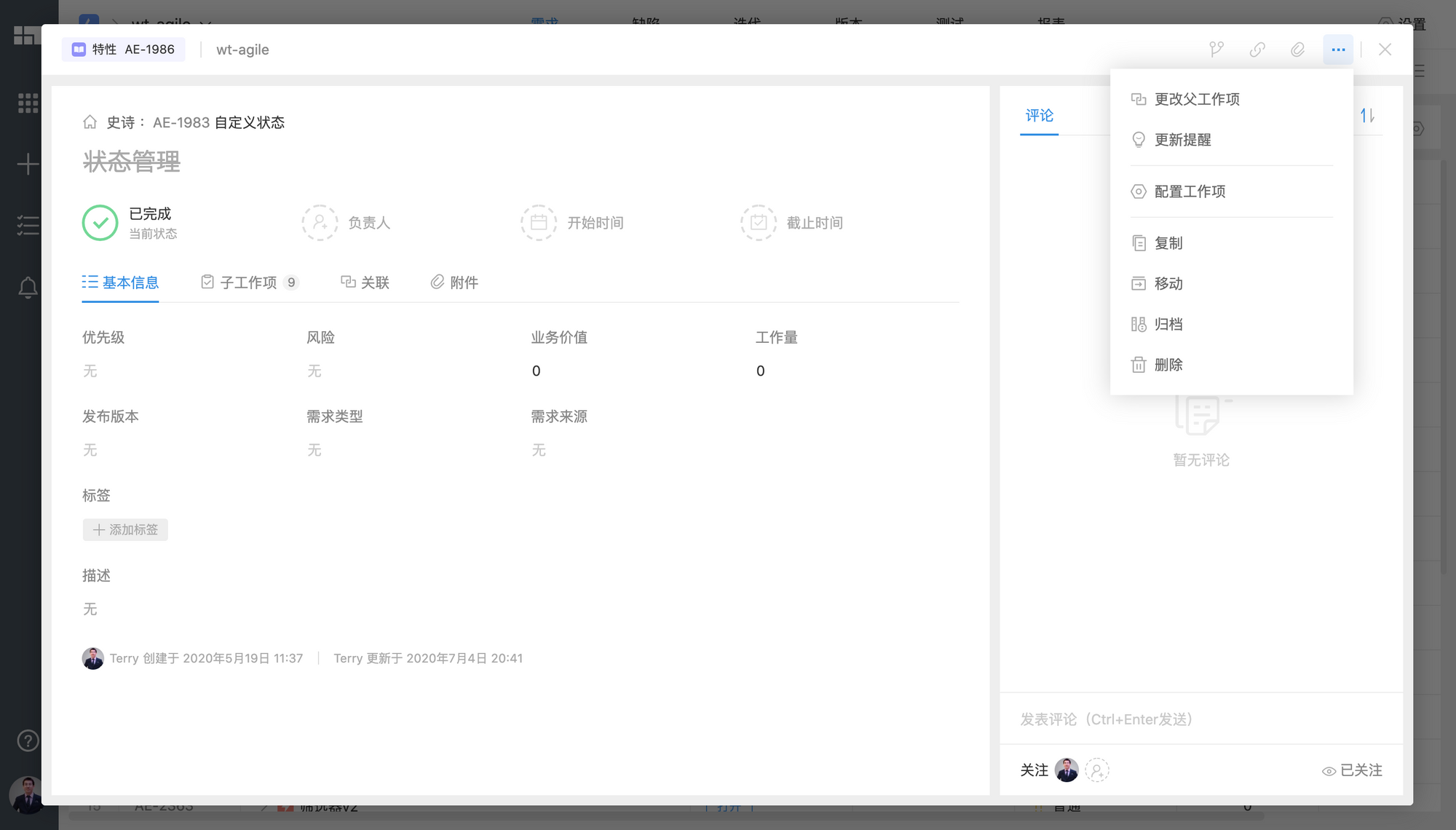
Task: Click the home icon in the breadcrumb
Action: point(90,122)
